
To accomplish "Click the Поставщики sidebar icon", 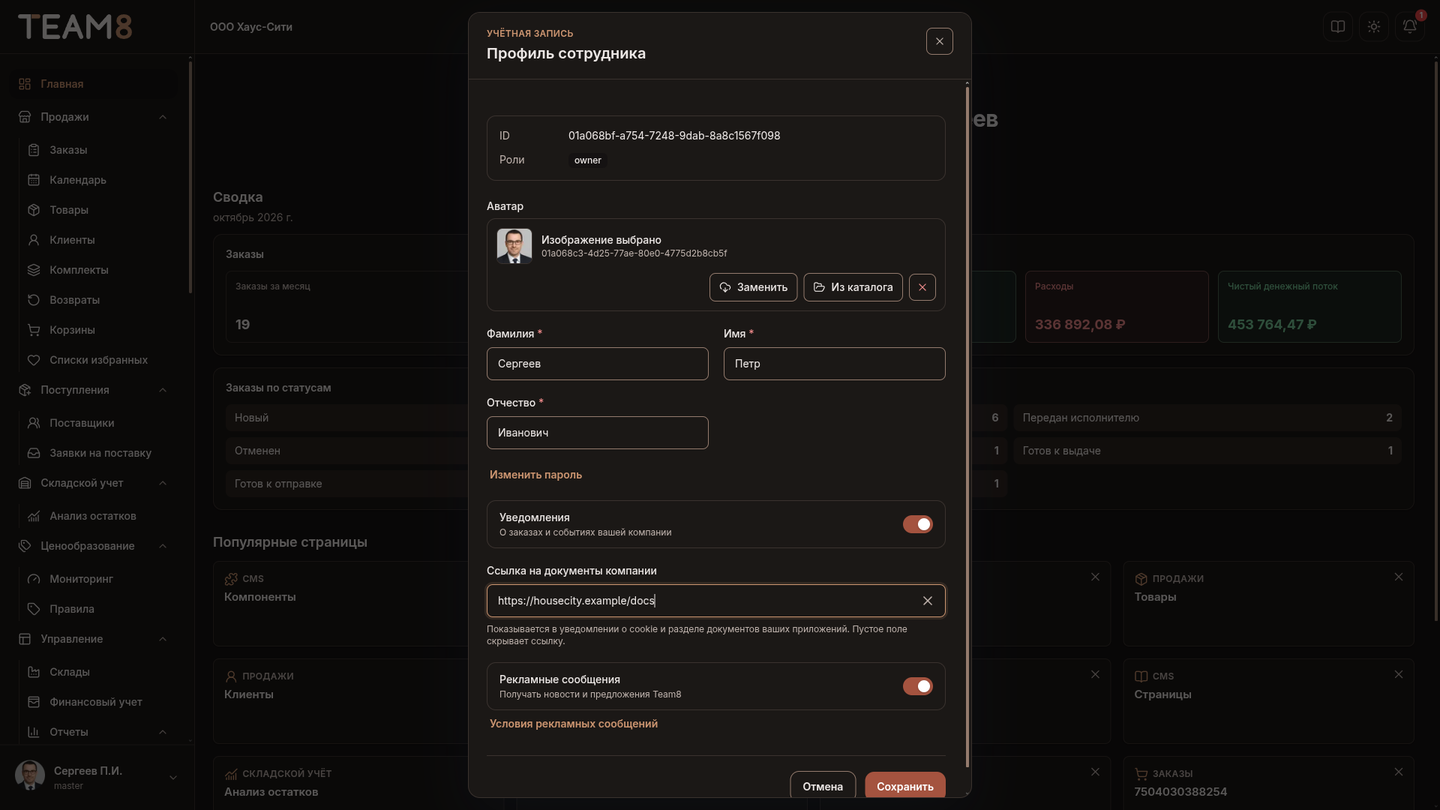I will point(34,423).
